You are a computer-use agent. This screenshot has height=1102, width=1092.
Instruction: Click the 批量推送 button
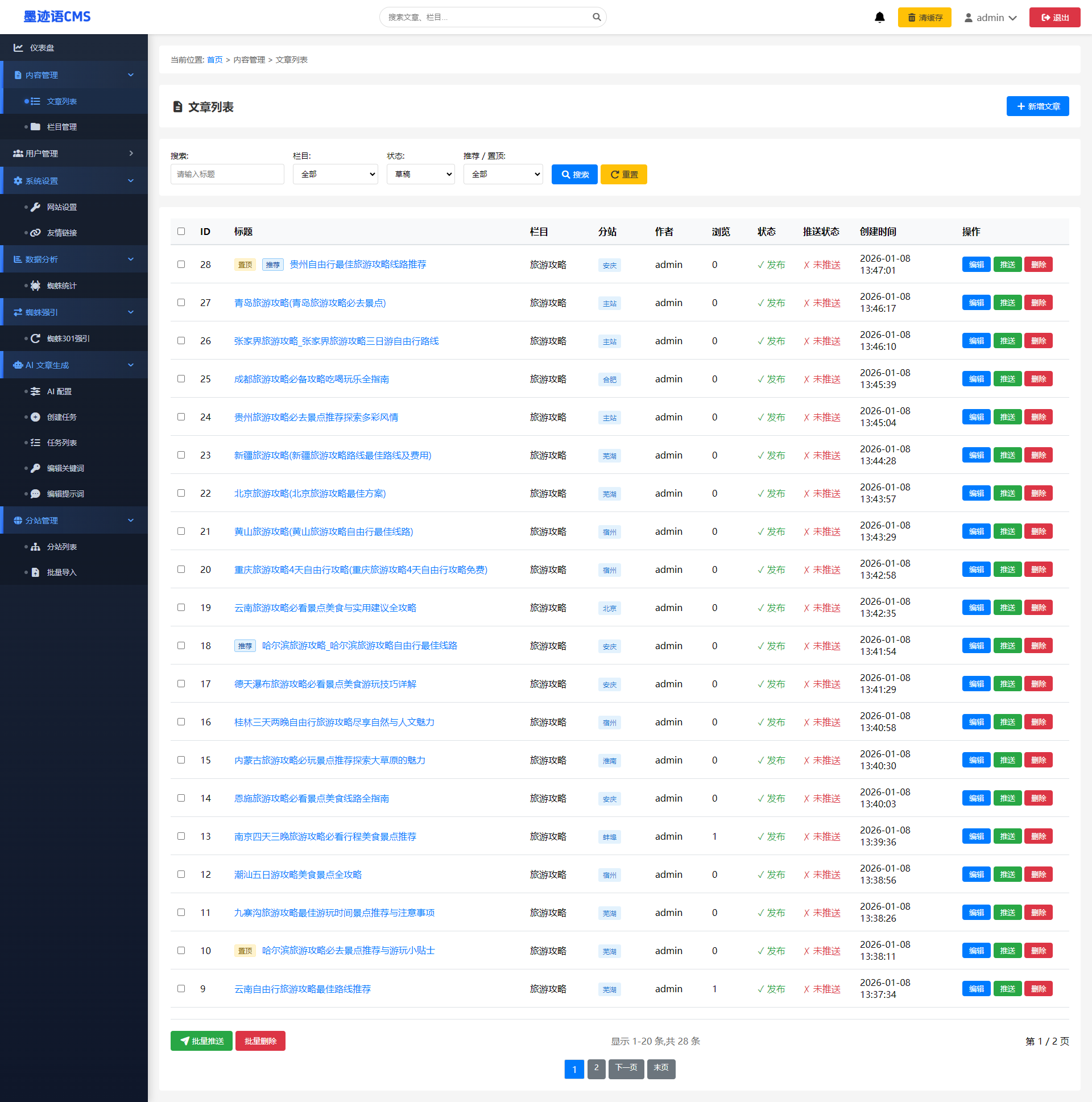[201, 1041]
